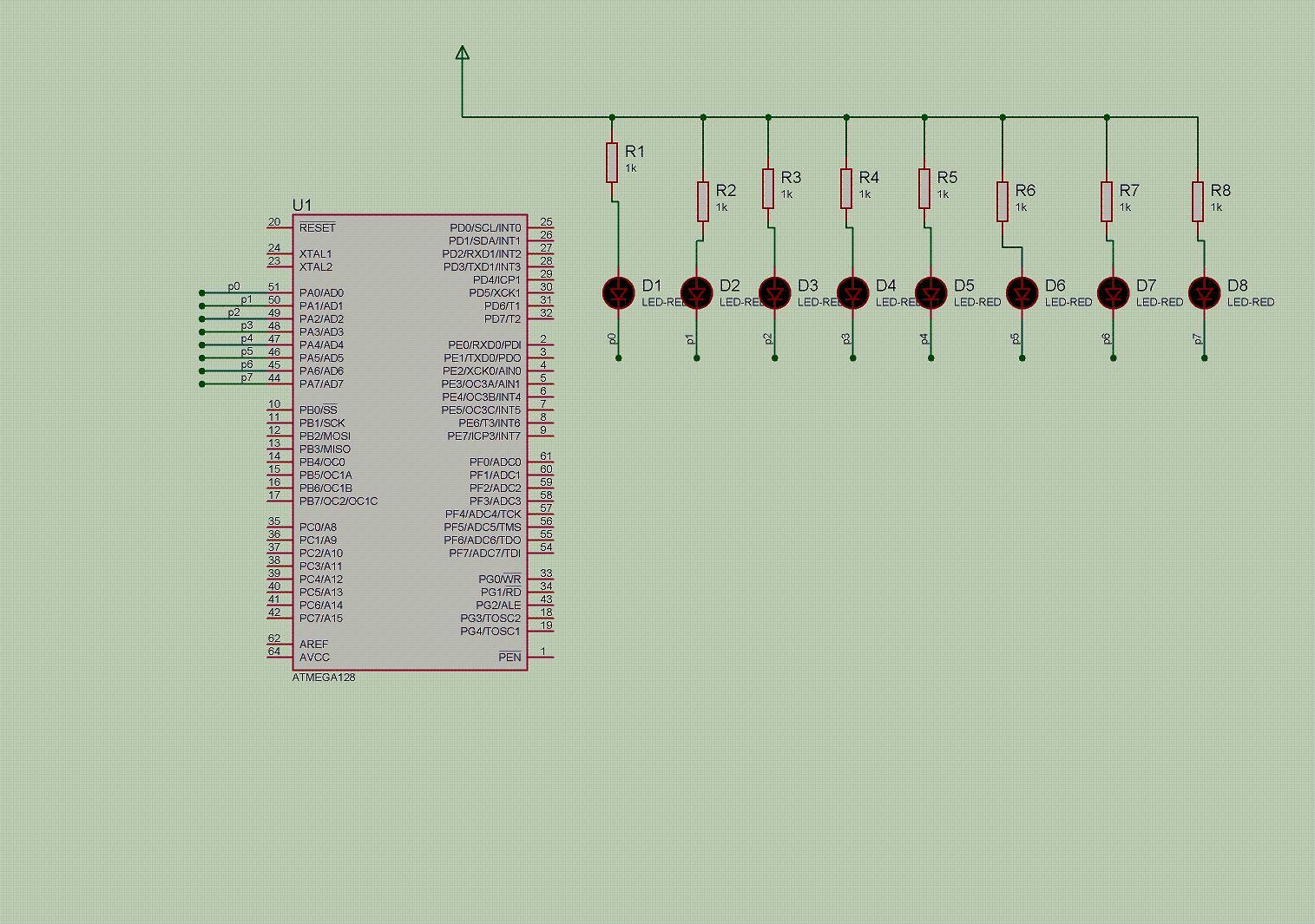The width and height of the screenshot is (1315, 924).
Task: Click the wire end dot below D3
Action: point(775,357)
